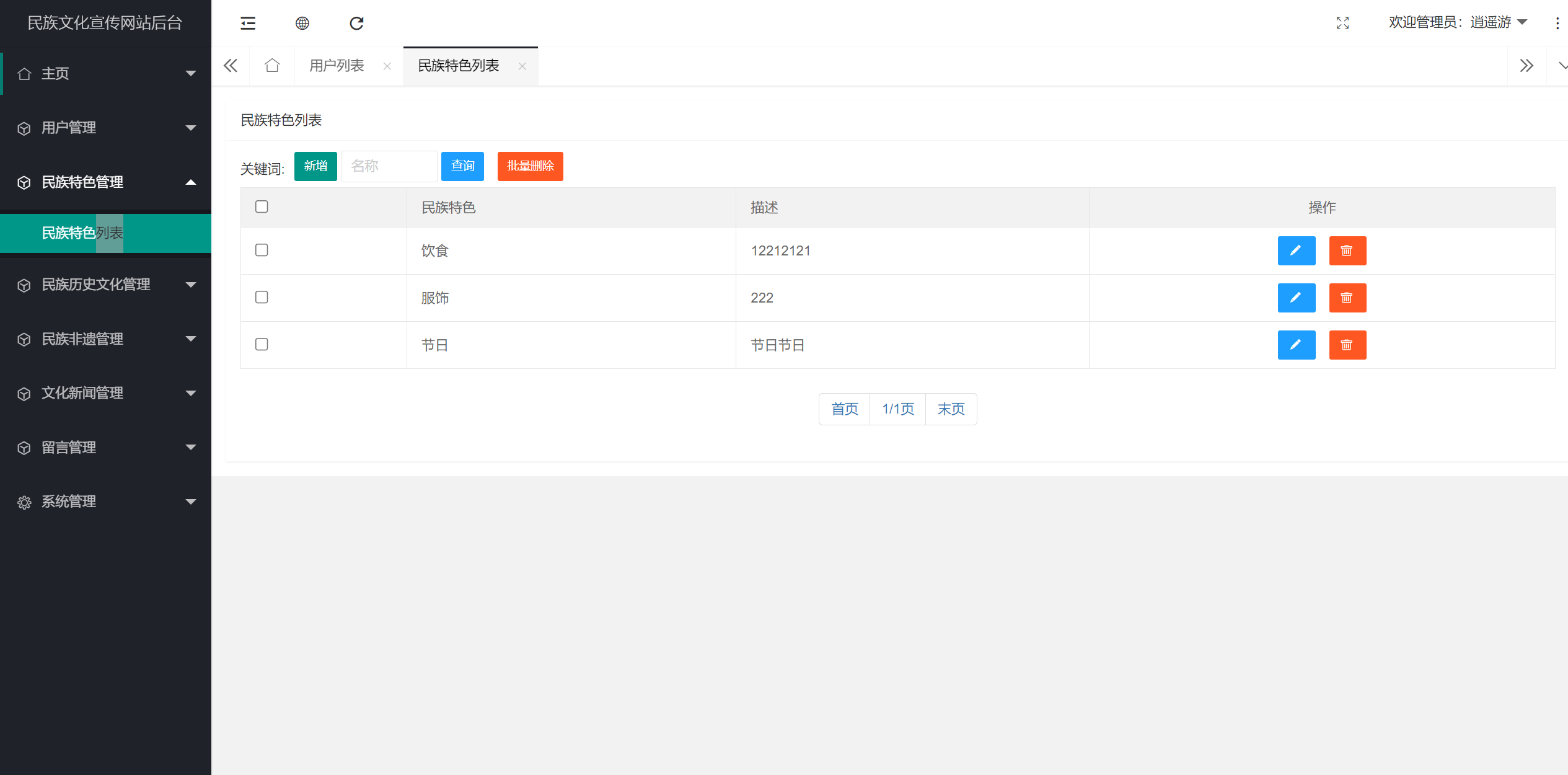The height and width of the screenshot is (775, 1568).
Task: Toggle fullscreen using the expand icon
Action: tap(1342, 23)
